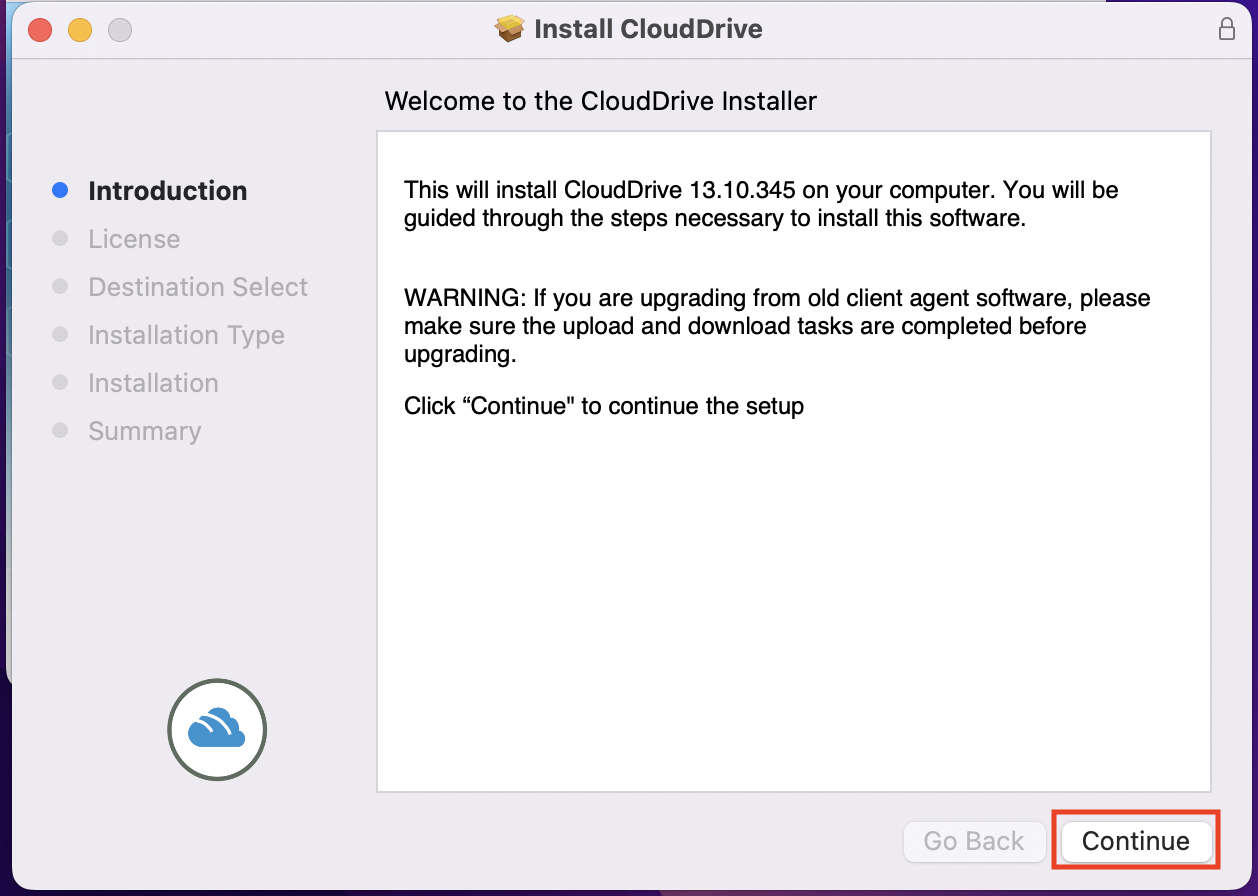The width and height of the screenshot is (1258, 896).
Task: Click the lock icon in title bar
Action: coord(1227,29)
